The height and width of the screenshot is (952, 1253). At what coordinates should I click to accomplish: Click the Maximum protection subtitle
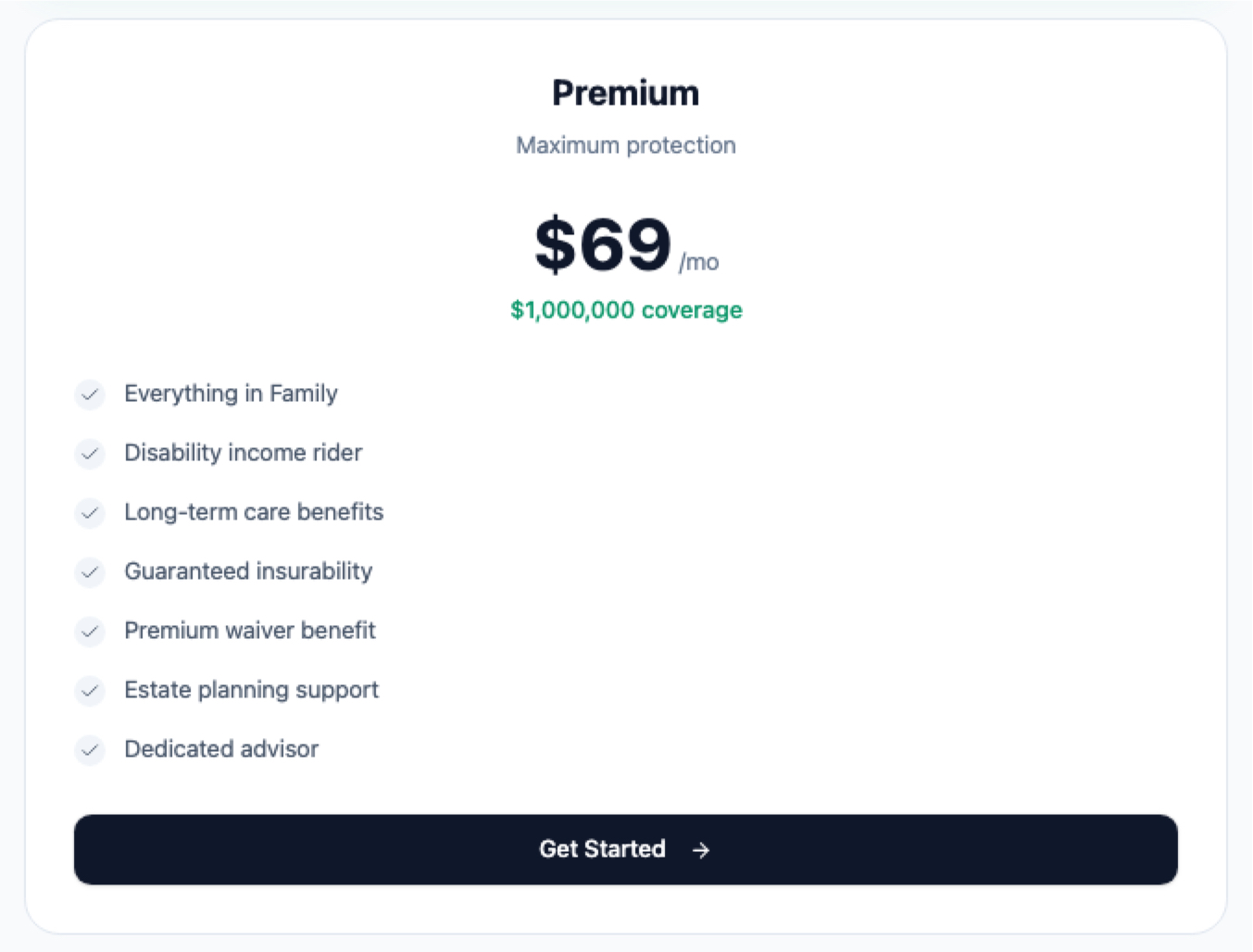[626, 145]
